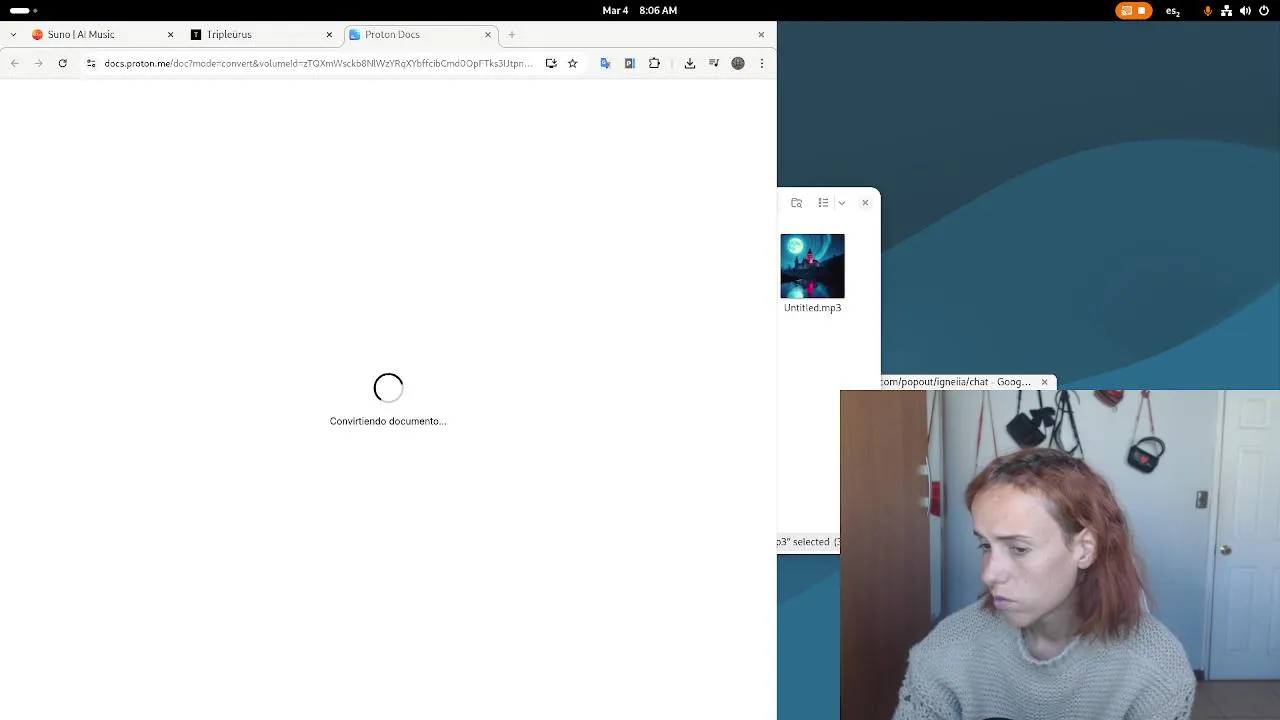Open a new browser tab
The width and height of the screenshot is (1280, 720).
[512, 34]
